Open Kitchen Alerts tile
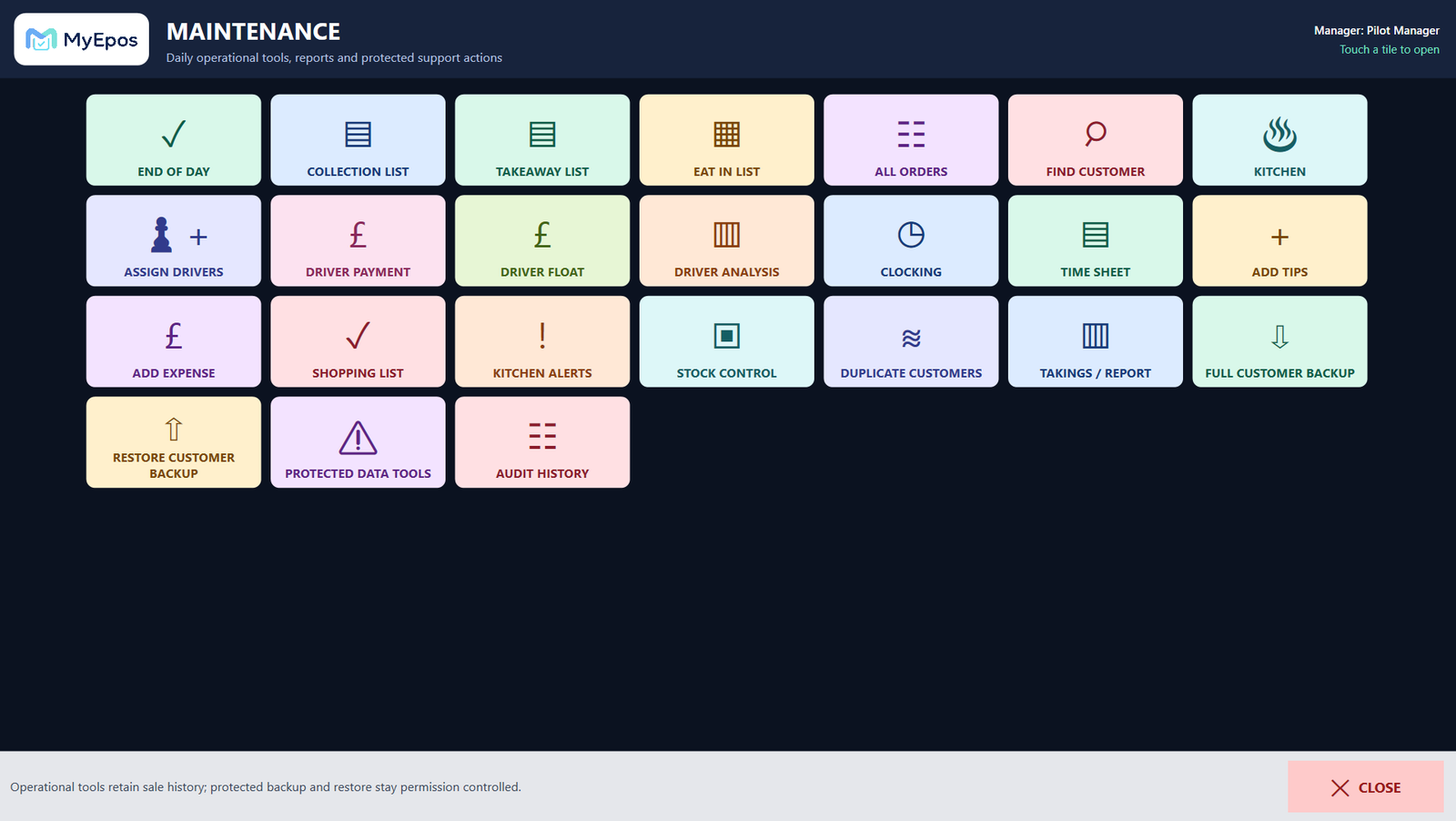The image size is (1456, 821). (x=542, y=341)
